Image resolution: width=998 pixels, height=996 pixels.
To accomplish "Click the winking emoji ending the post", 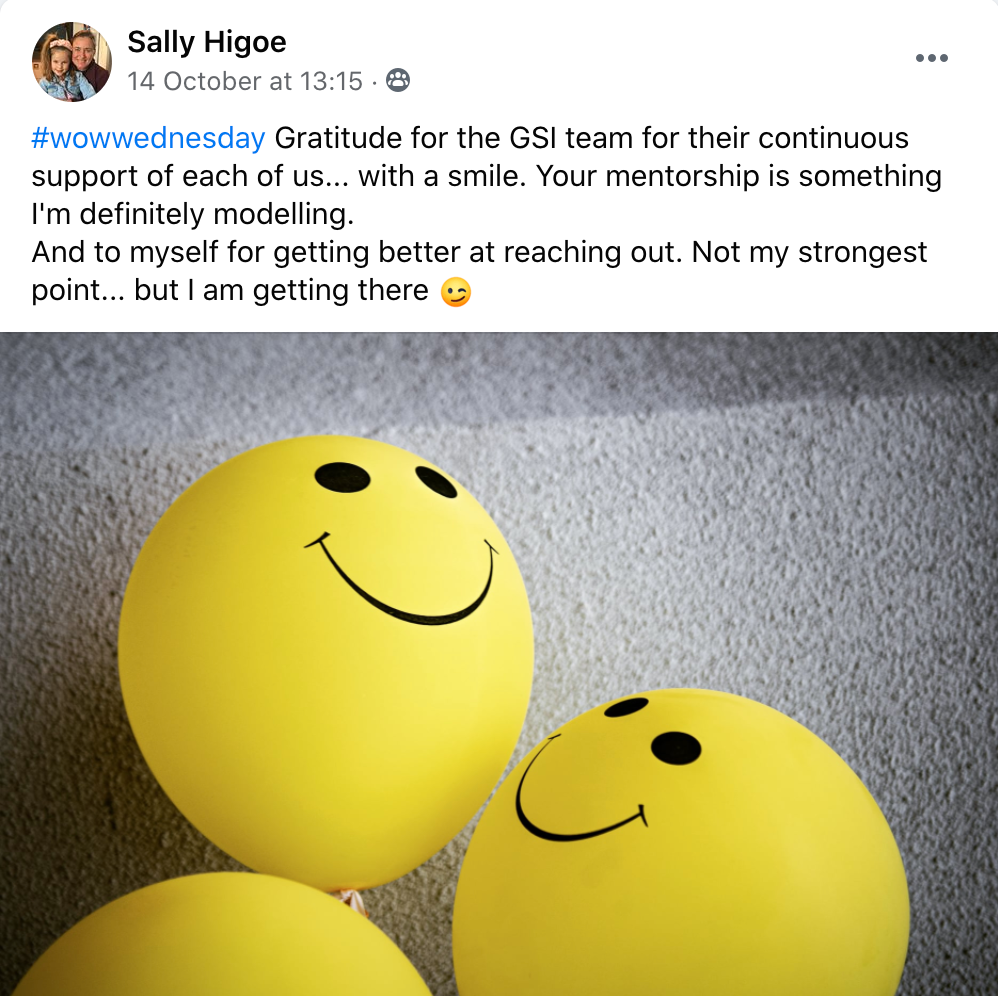I will tap(456, 291).
